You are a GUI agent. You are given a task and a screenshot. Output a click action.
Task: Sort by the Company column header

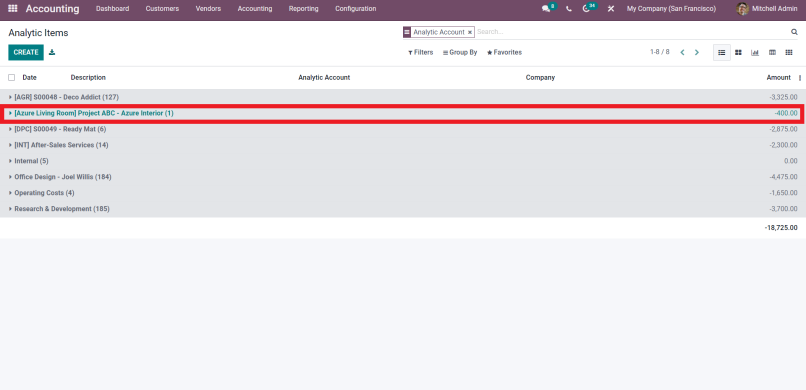(540, 78)
